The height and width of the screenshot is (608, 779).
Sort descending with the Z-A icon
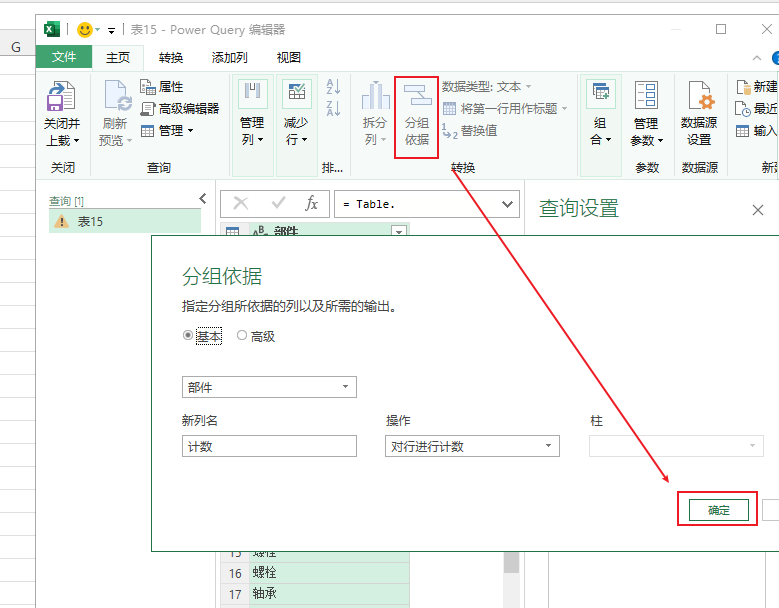coord(333,108)
